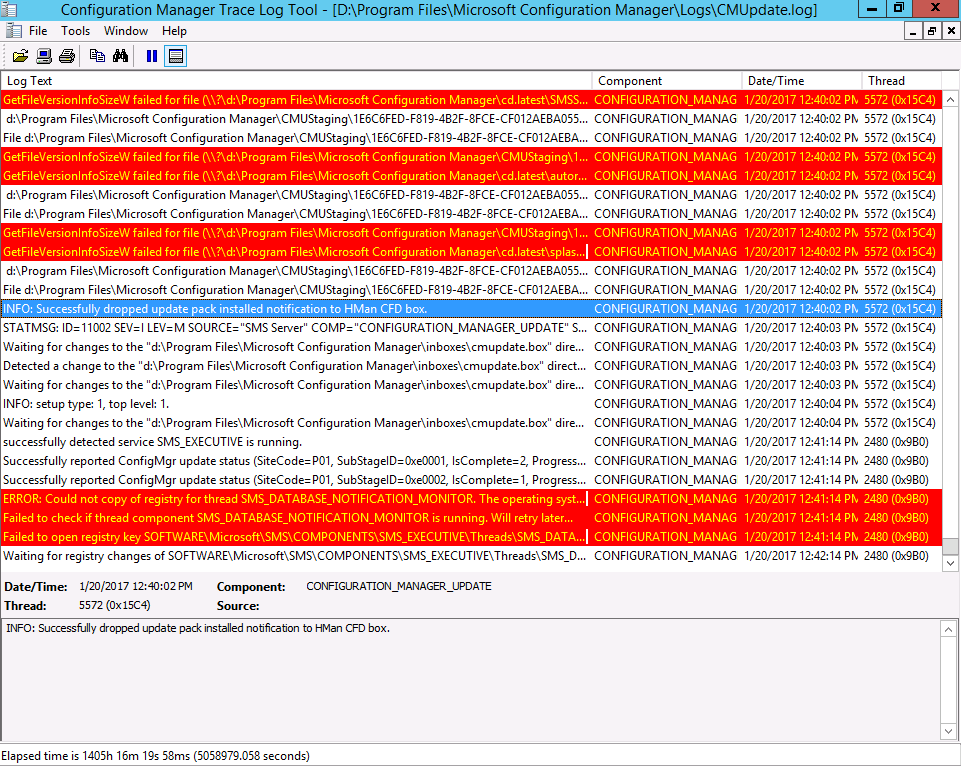Open the Help menu
This screenshot has width=961, height=766.
coord(174,31)
